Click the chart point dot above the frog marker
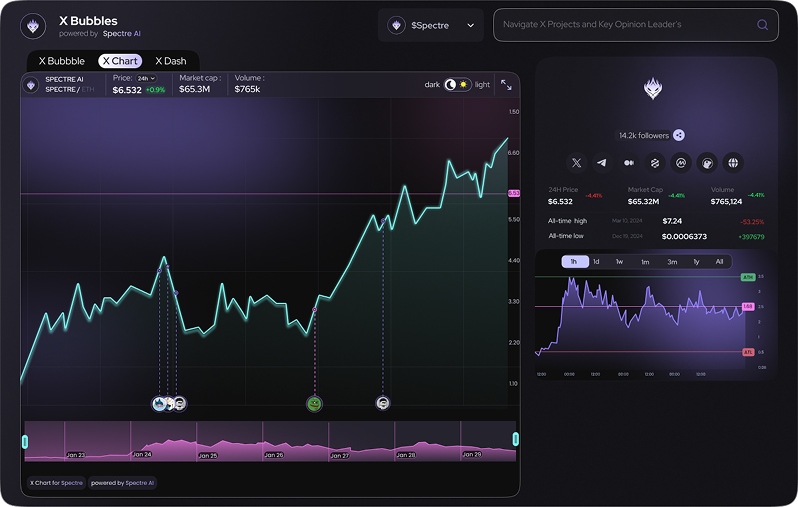Screen dimensions: 798x507 click(315, 309)
